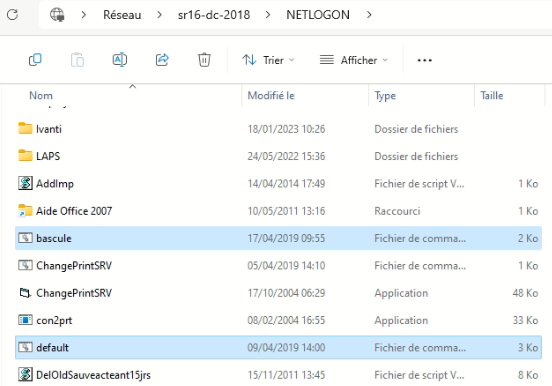
Task: Click the con2prt application icon
Action: (25, 320)
